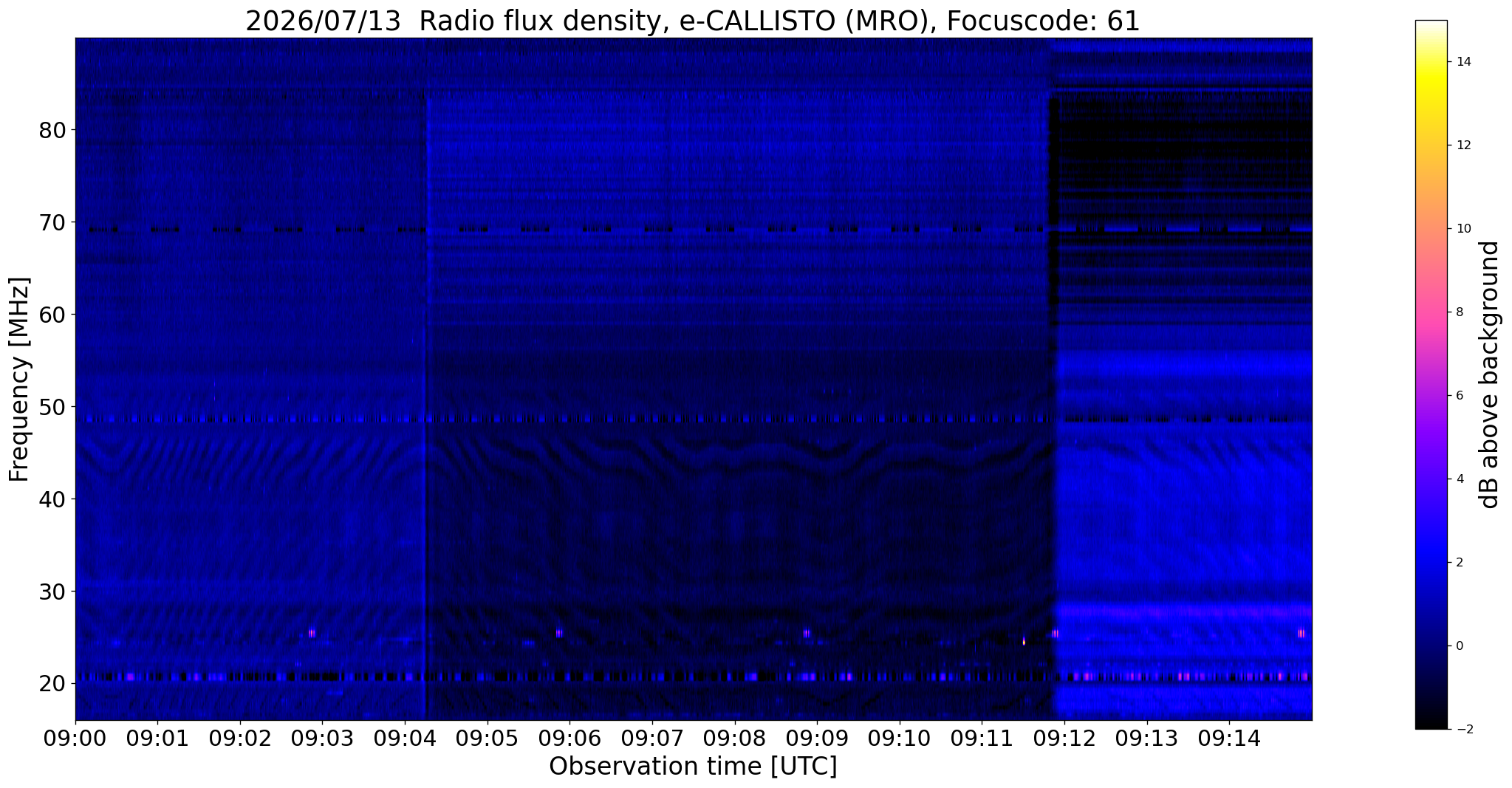Click the 09:07 time tick label

[652, 738]
